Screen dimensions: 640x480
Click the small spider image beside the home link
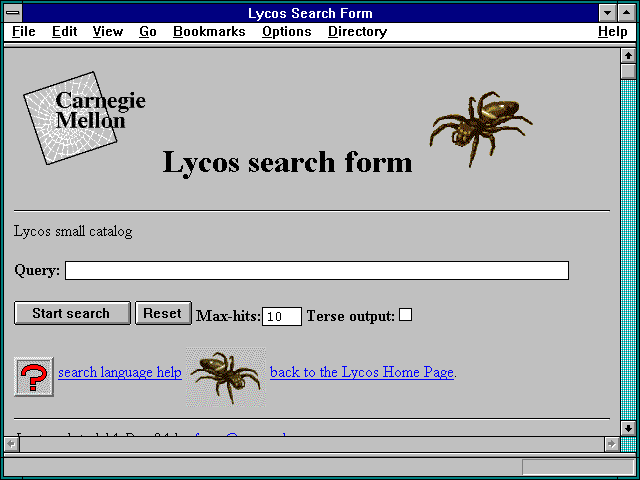pyautogui.click(x=226, y=377)
